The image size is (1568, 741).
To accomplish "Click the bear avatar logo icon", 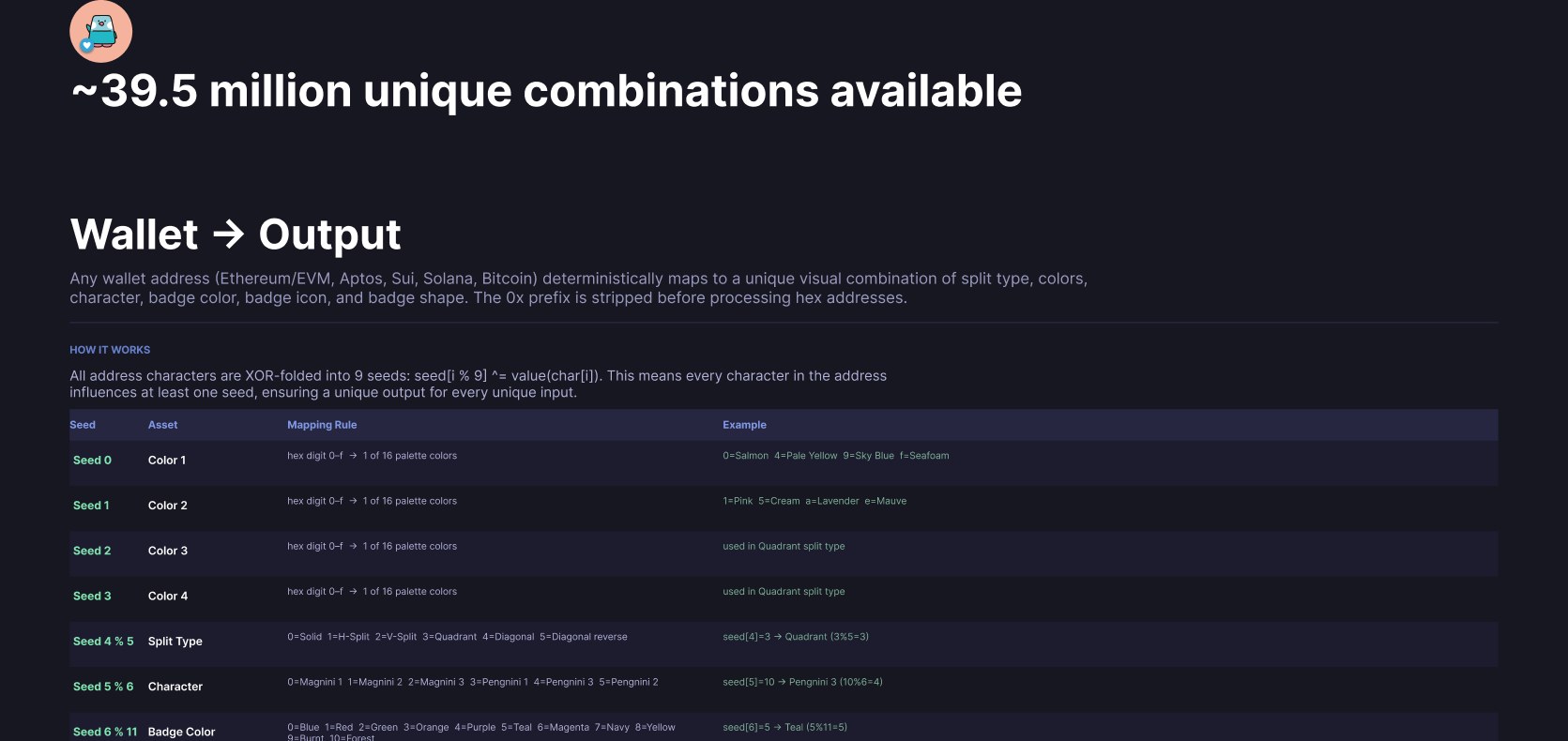I will coord(100,32).
